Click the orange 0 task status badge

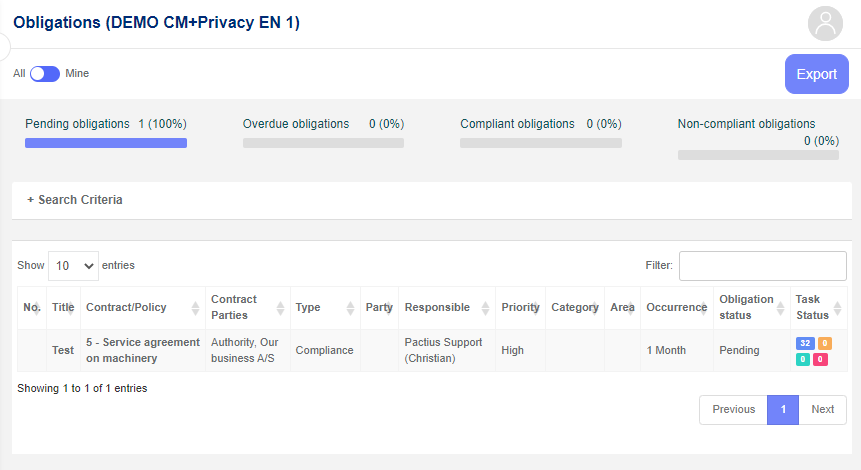825,343
